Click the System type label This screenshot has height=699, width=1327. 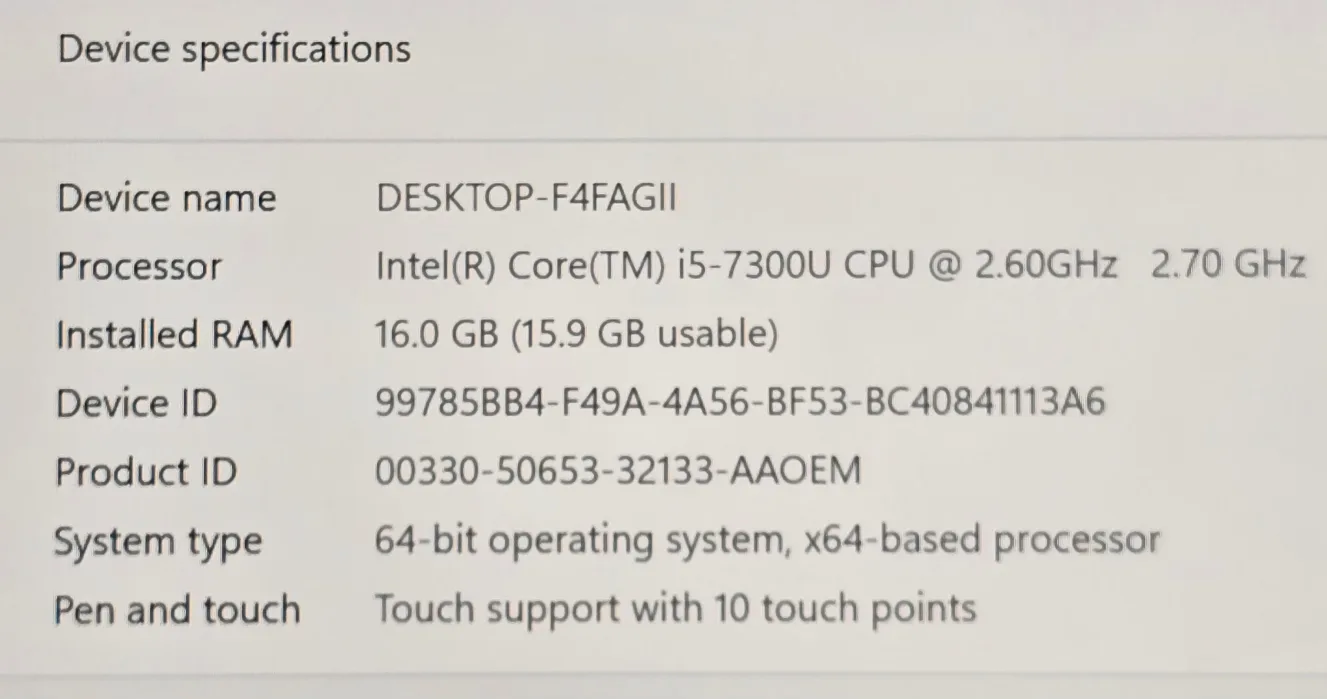[x=157, y=541]
